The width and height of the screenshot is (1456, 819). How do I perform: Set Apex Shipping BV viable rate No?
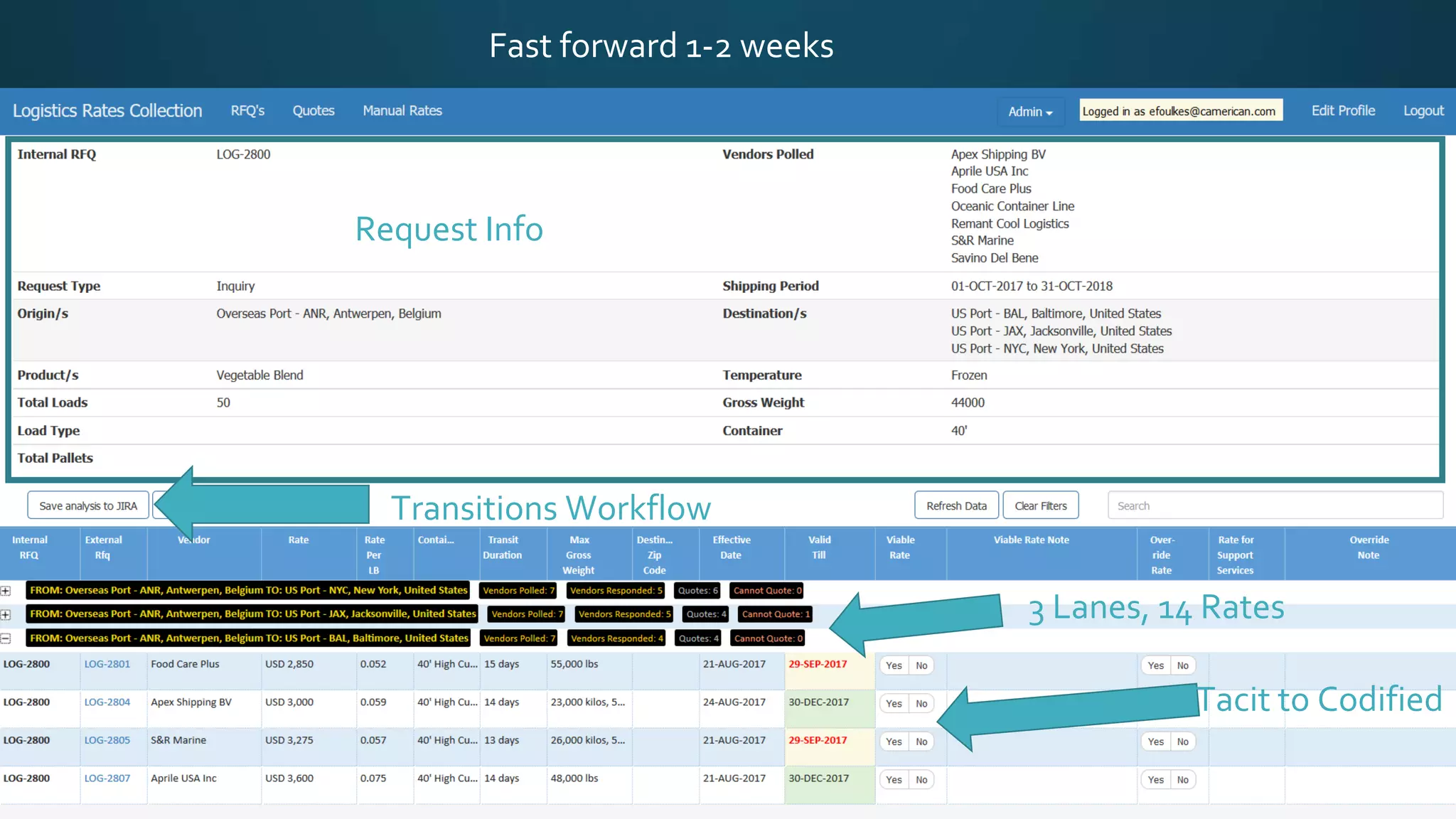(921, 704)
